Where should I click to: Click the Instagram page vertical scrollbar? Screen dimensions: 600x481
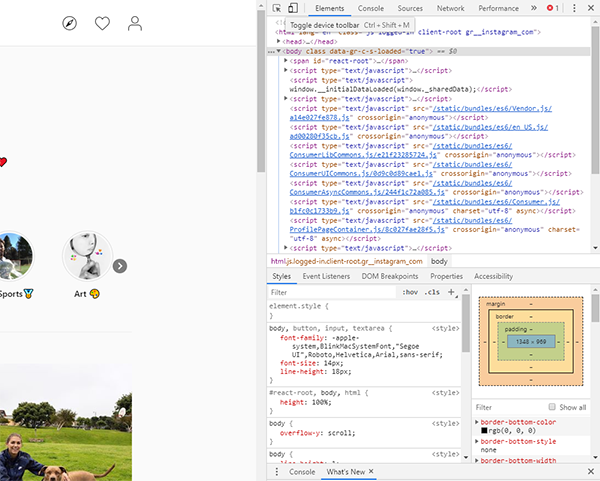coord(261,92)
